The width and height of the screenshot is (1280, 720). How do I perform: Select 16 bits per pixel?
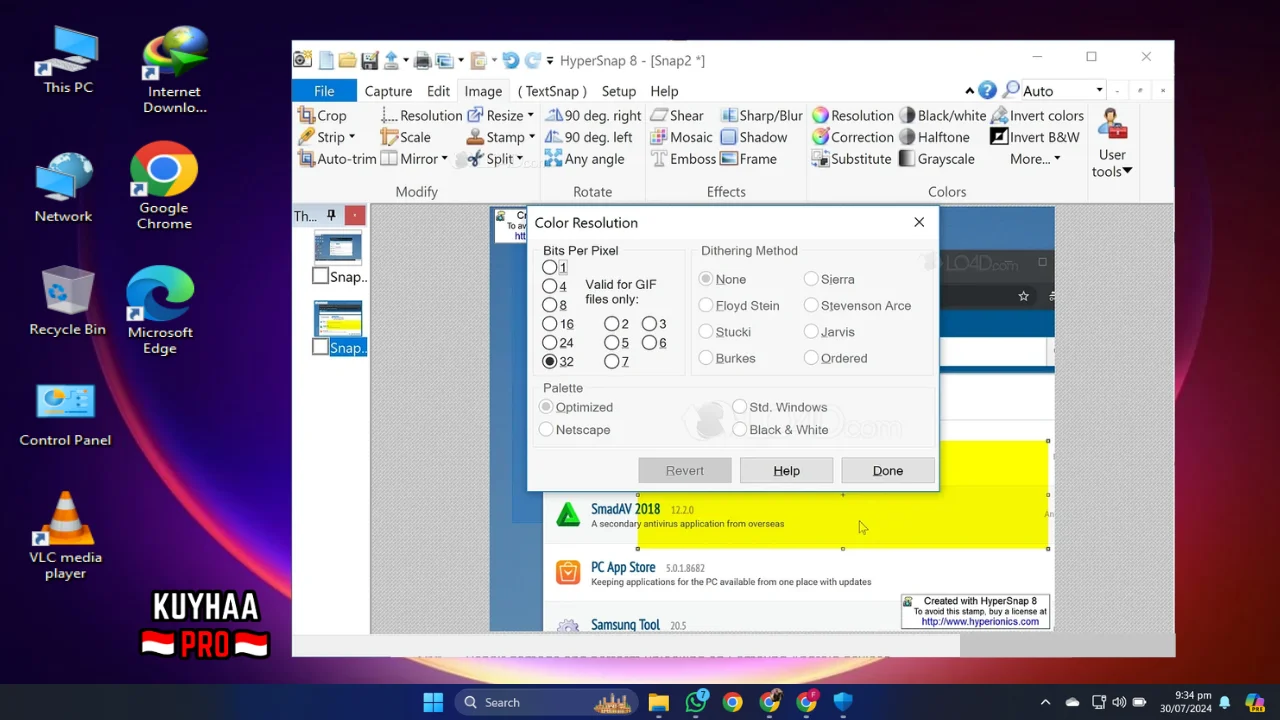(x=549, y=324)
